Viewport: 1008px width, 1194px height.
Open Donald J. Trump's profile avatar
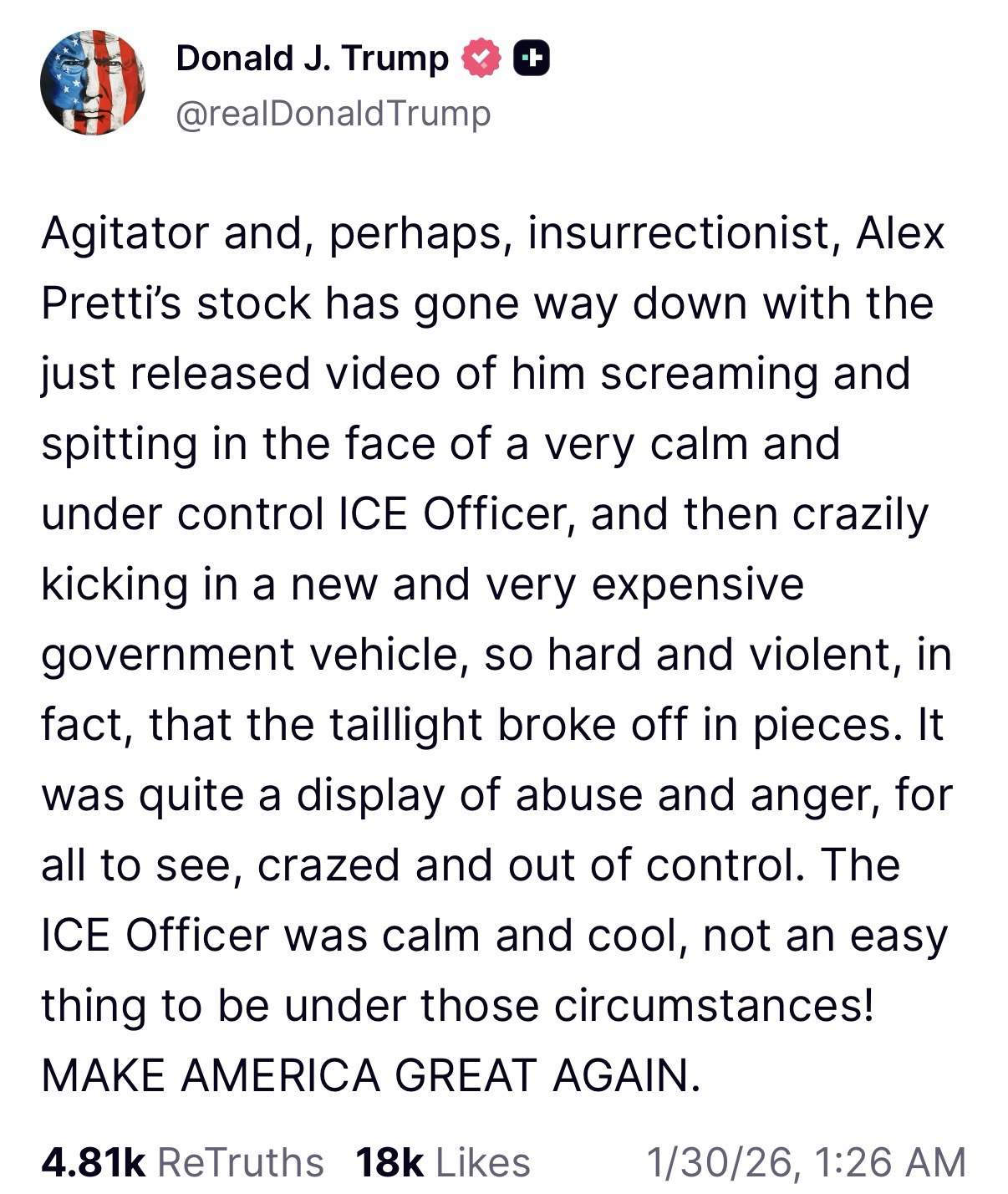click(92, 83)
